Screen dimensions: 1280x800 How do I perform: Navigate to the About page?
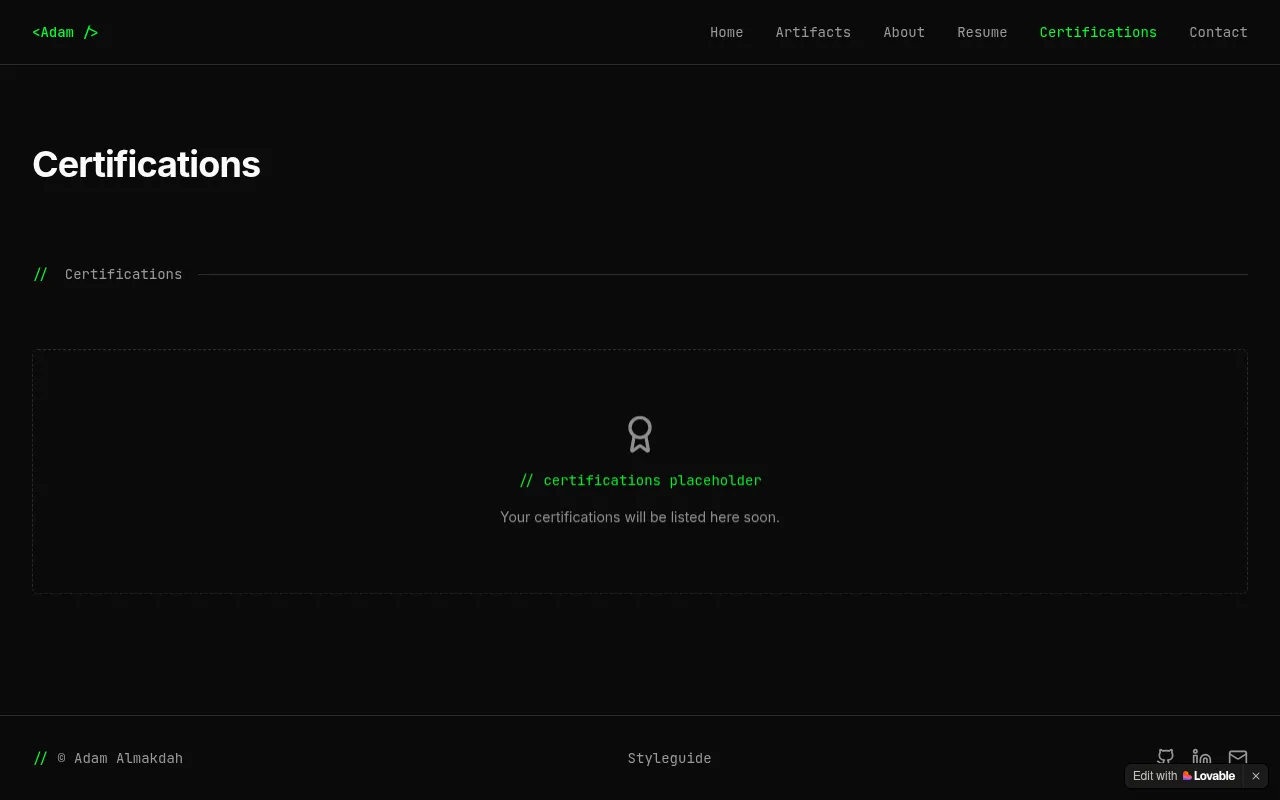(x=904, y=32)
